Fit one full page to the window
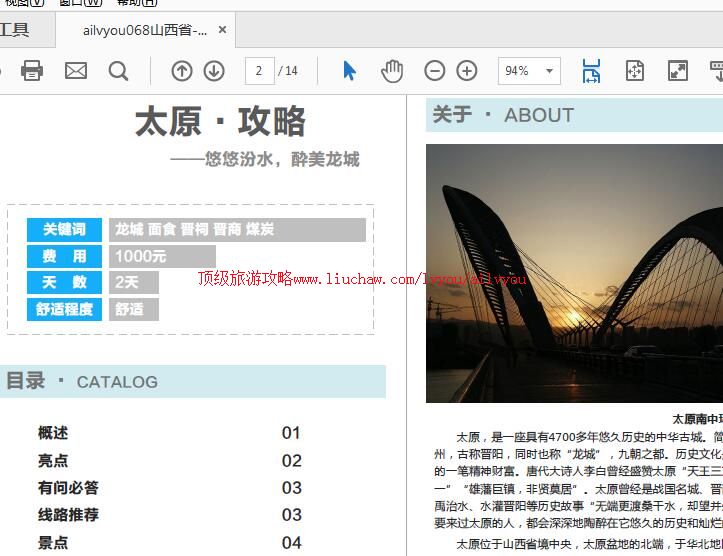This screenshot has width=723, height=556. (x=635, y=71)
